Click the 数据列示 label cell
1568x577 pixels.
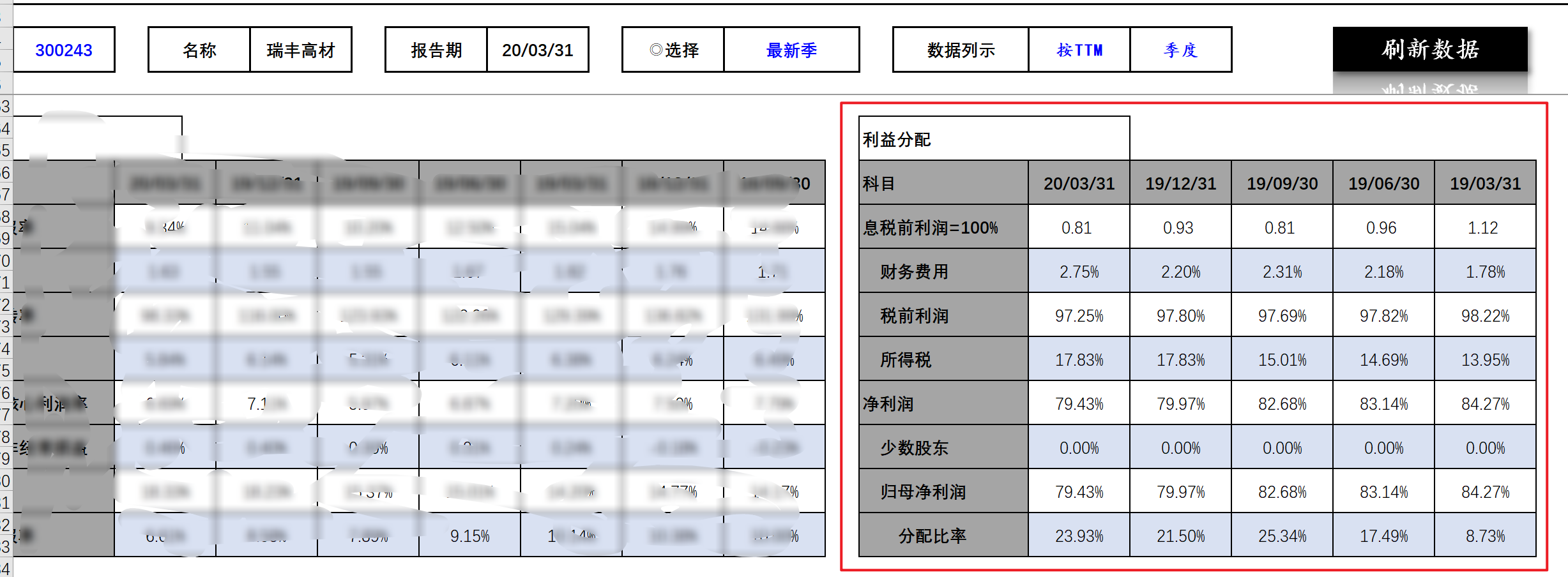(x=961, y=50)
